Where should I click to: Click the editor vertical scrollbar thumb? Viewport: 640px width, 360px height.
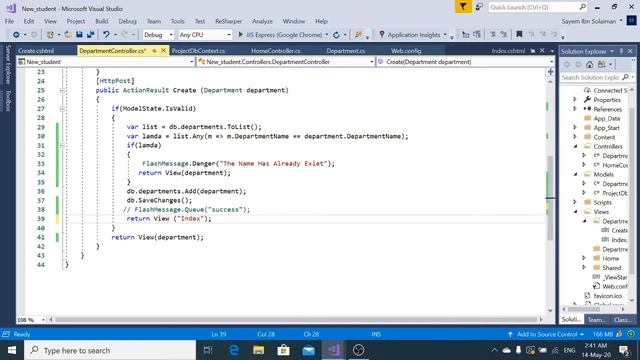pyautogui.click(x=550, y=198)
